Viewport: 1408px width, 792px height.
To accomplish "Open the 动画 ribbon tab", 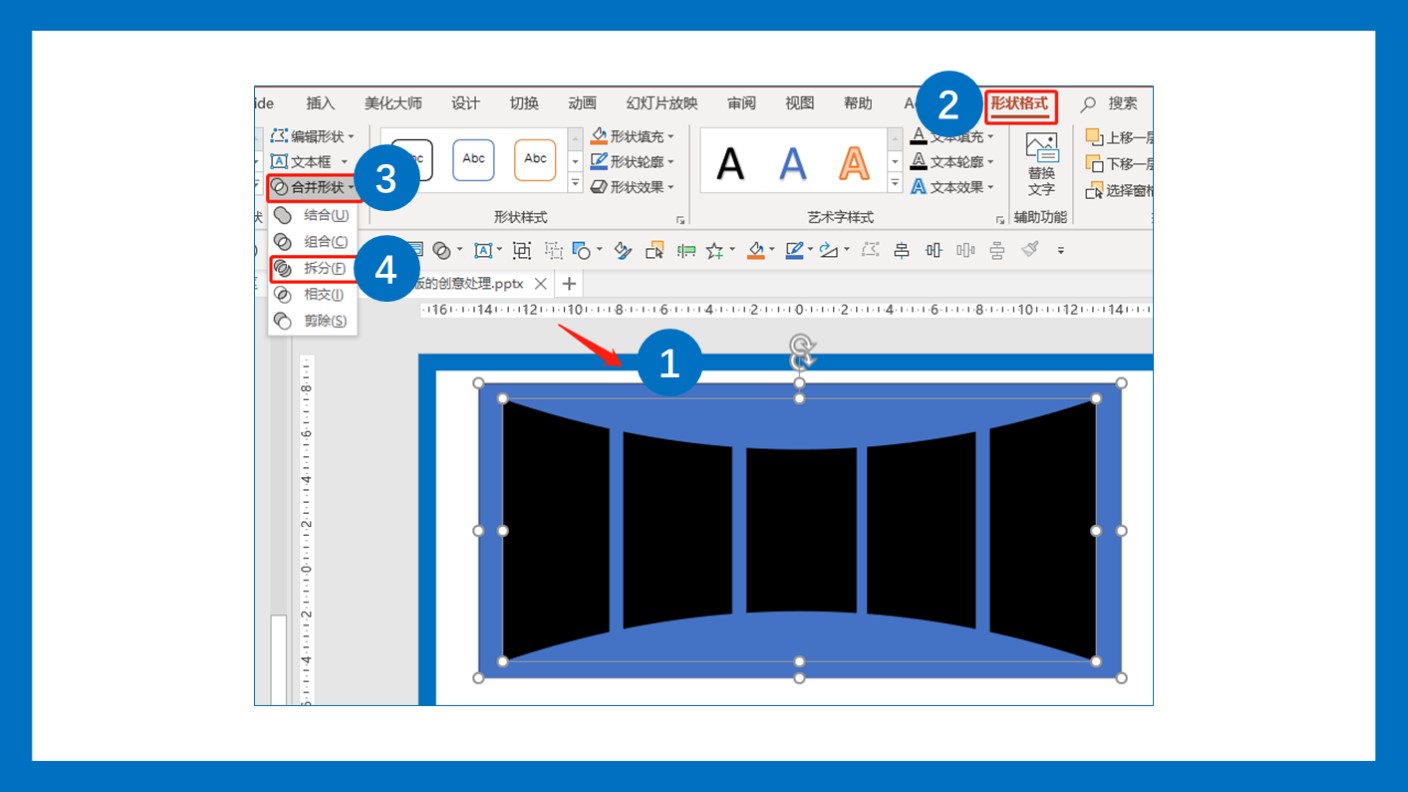I will click(582, 103).
